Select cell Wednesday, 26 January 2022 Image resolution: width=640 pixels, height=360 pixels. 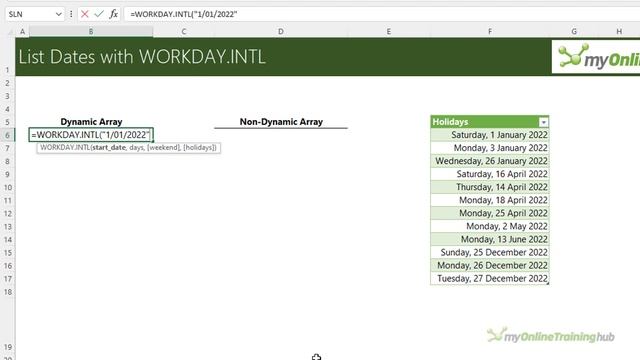pyautogui.click(x=489, y=161)
